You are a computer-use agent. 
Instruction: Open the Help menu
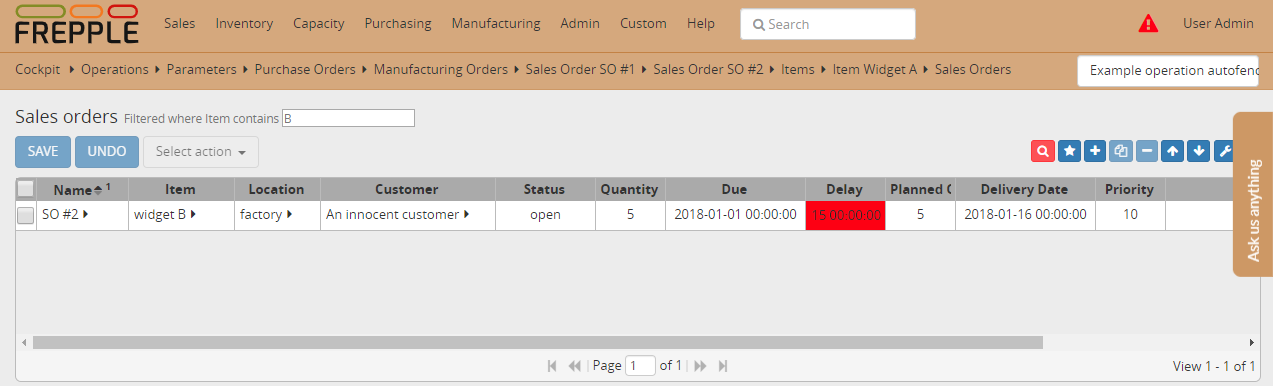(701, 23)
